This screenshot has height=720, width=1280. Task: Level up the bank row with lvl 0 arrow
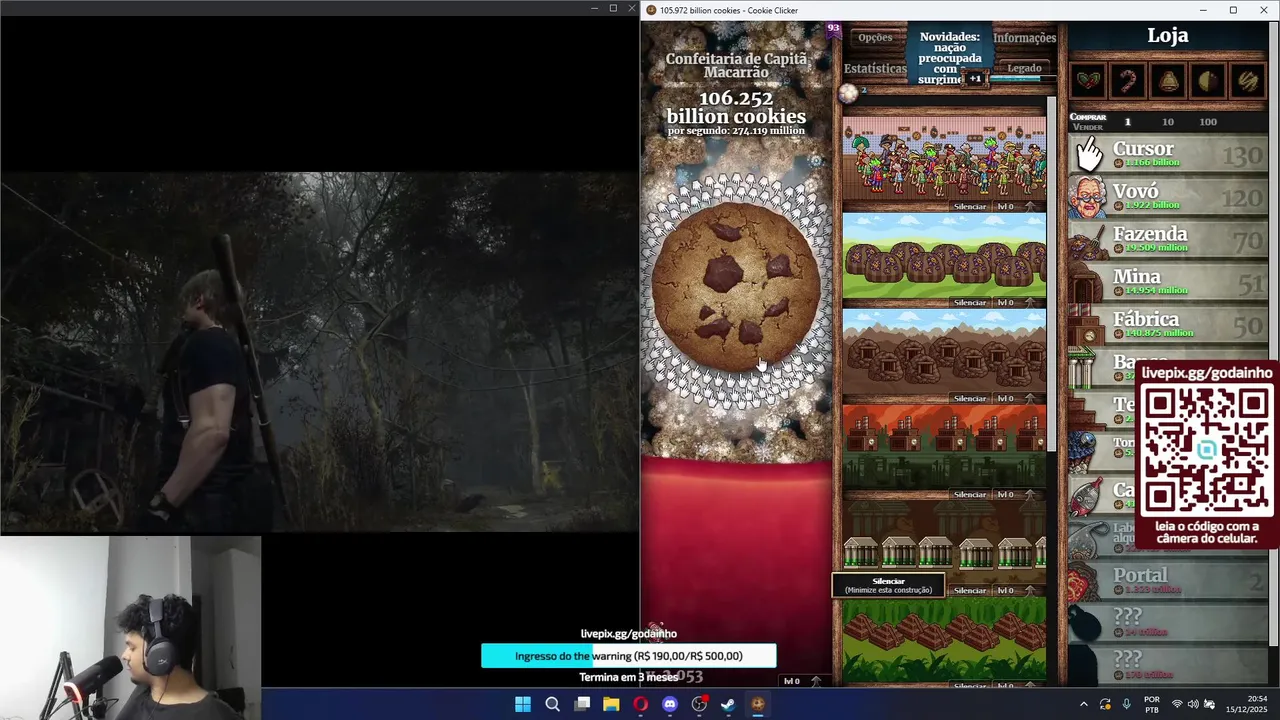[x=1016, y=590]
